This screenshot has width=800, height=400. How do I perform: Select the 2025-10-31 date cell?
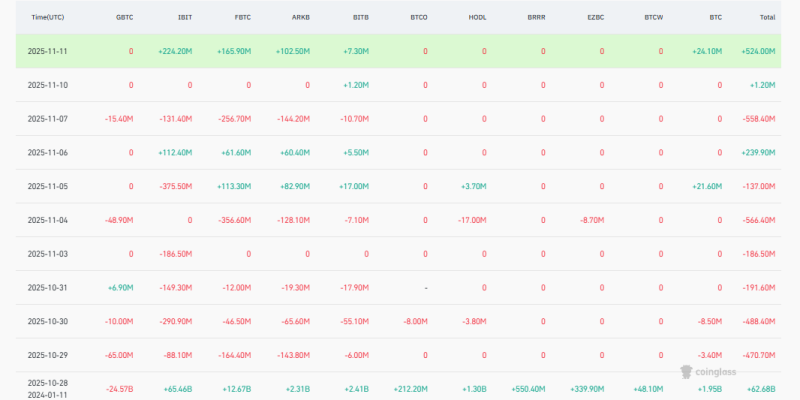tap(48, 287)
